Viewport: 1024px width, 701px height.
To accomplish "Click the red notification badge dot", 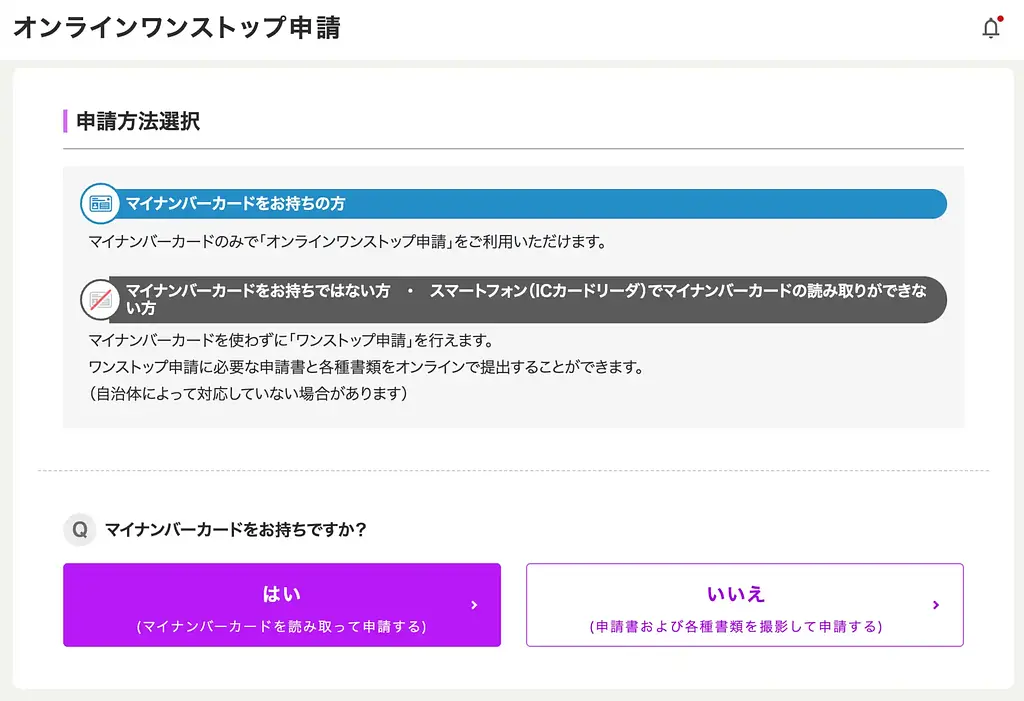I will pos(999,18).
